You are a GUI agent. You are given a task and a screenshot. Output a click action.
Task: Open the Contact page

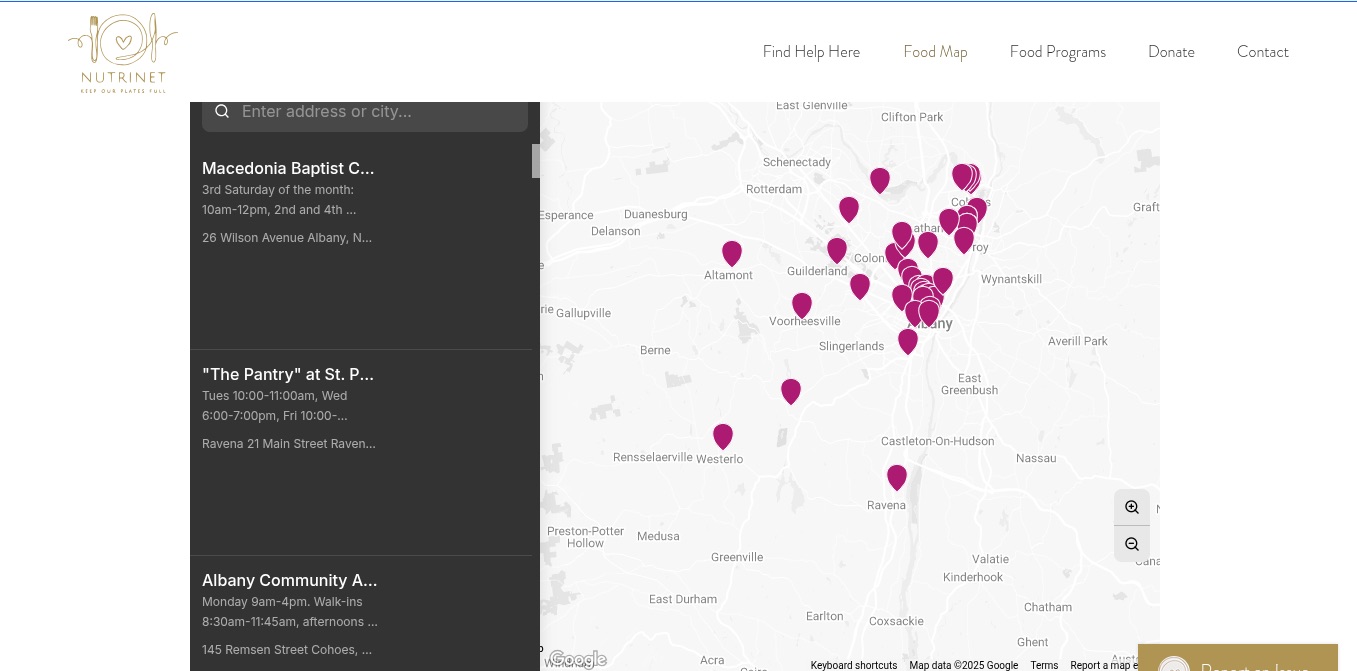coord(1262,52)
